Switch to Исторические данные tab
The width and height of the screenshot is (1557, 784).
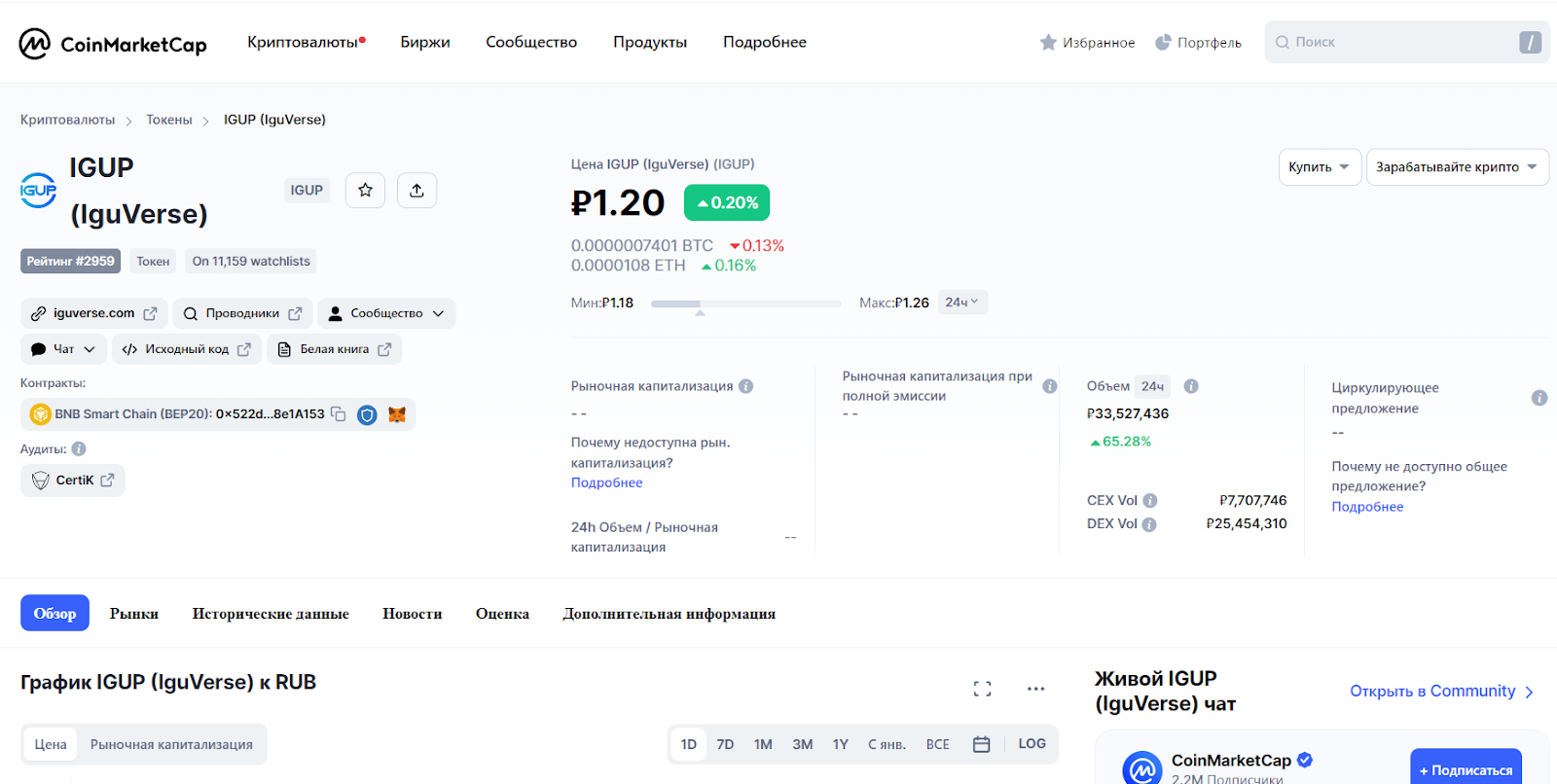tap(271, 614)
